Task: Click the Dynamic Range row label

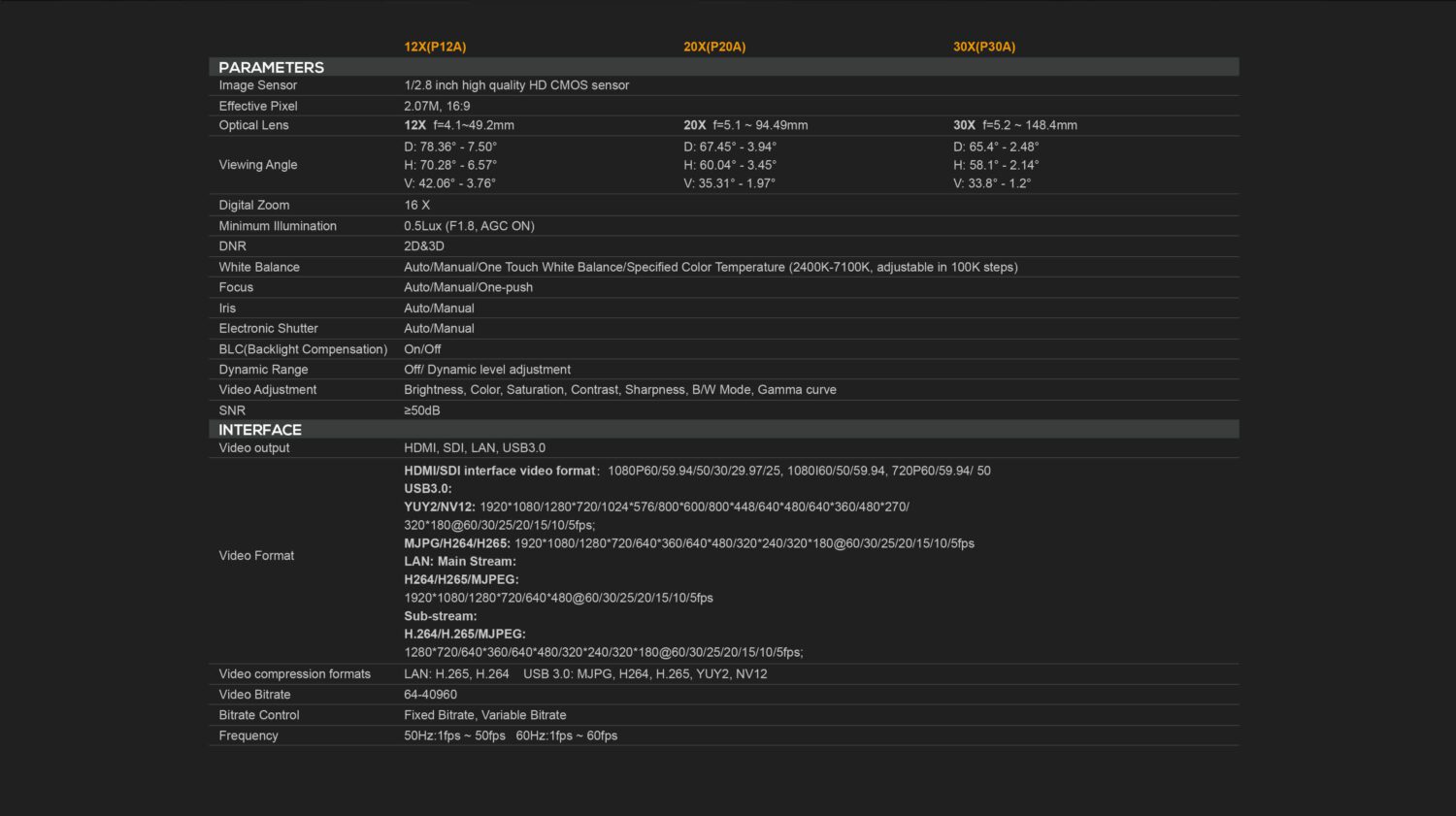Action: (263, 370)
